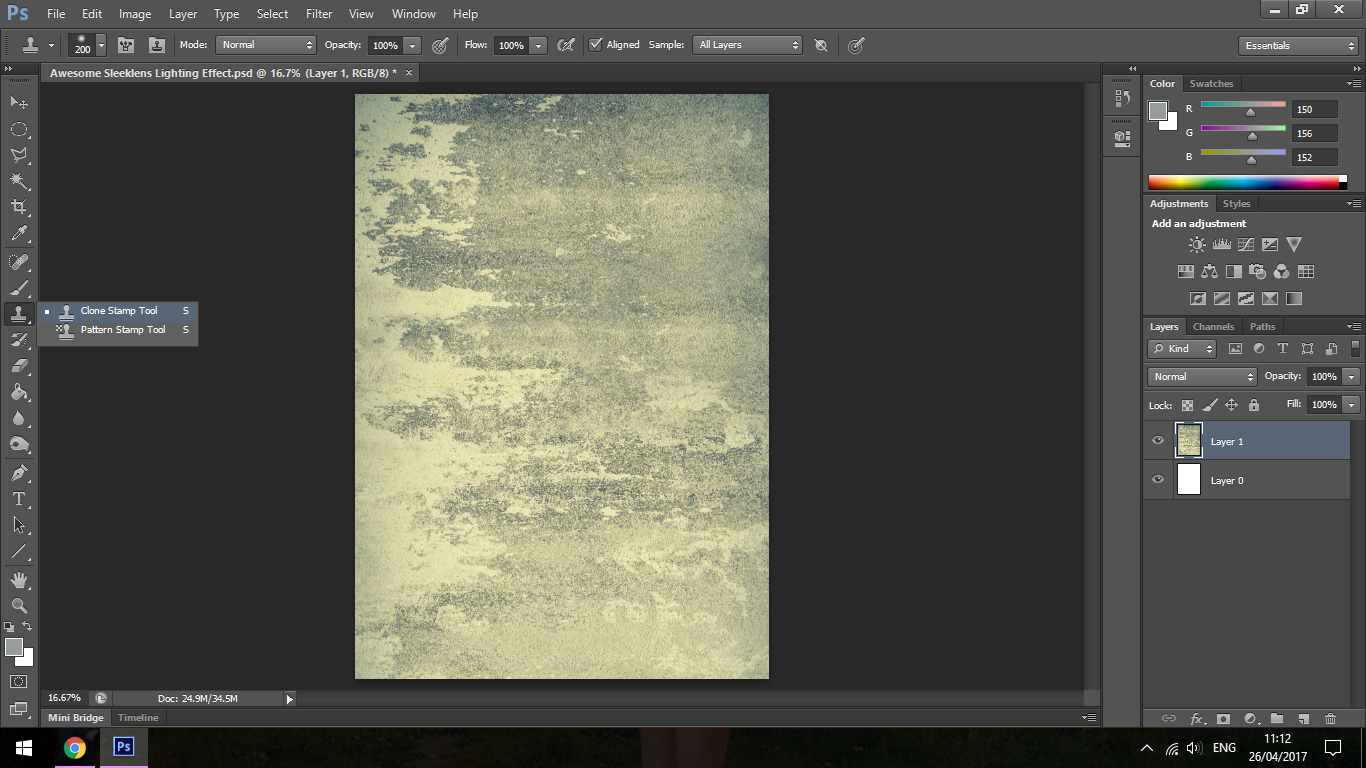Open the brush preset picker arrow
1366x768 pixels.
[101, 45]
